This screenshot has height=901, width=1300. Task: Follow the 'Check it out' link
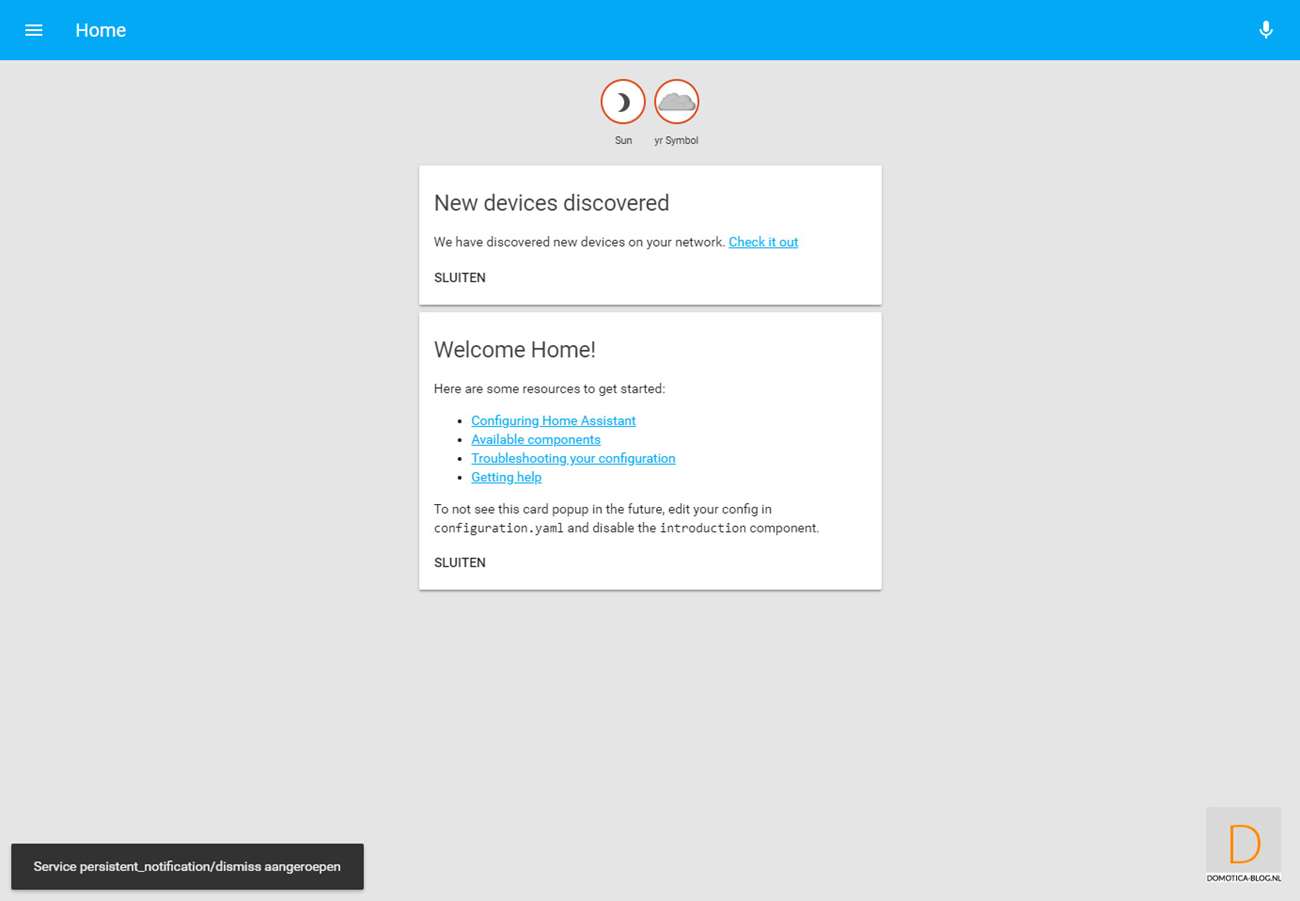click(763, 242)
